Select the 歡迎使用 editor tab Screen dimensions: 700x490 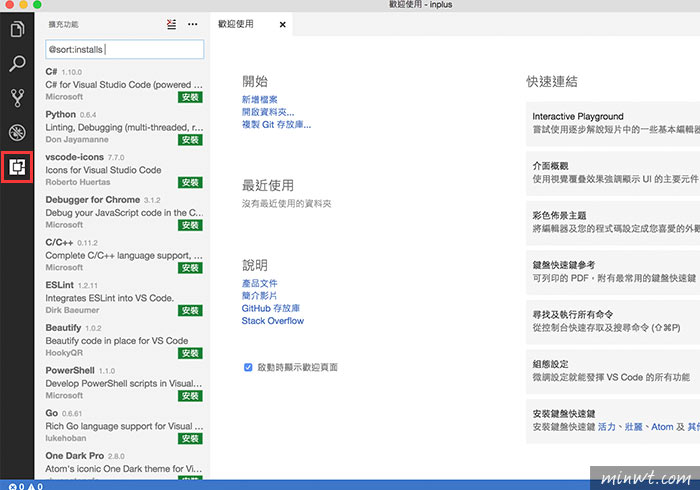click(251, 24)
